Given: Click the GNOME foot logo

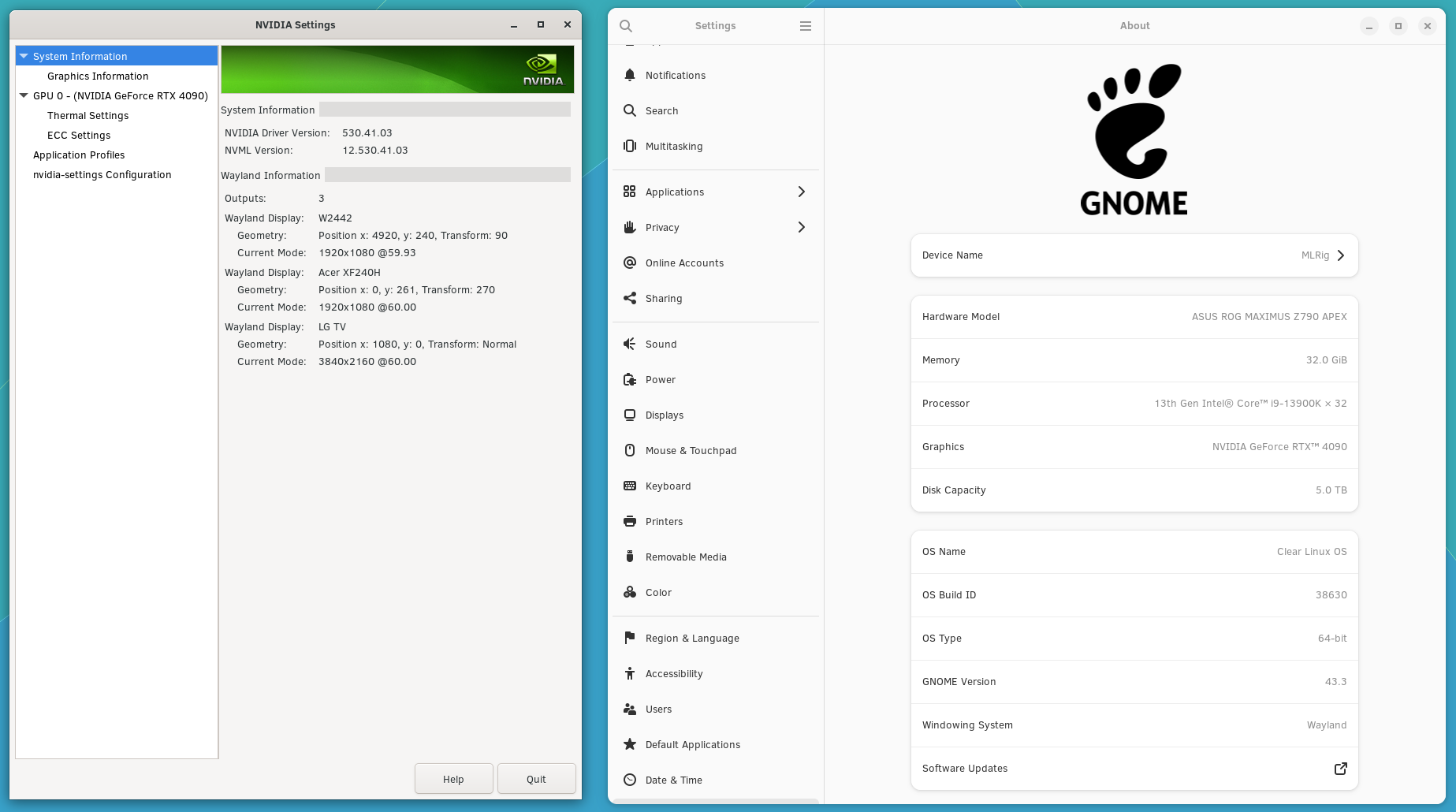Looking at the screenshot, I should (x=1134, y=139).
